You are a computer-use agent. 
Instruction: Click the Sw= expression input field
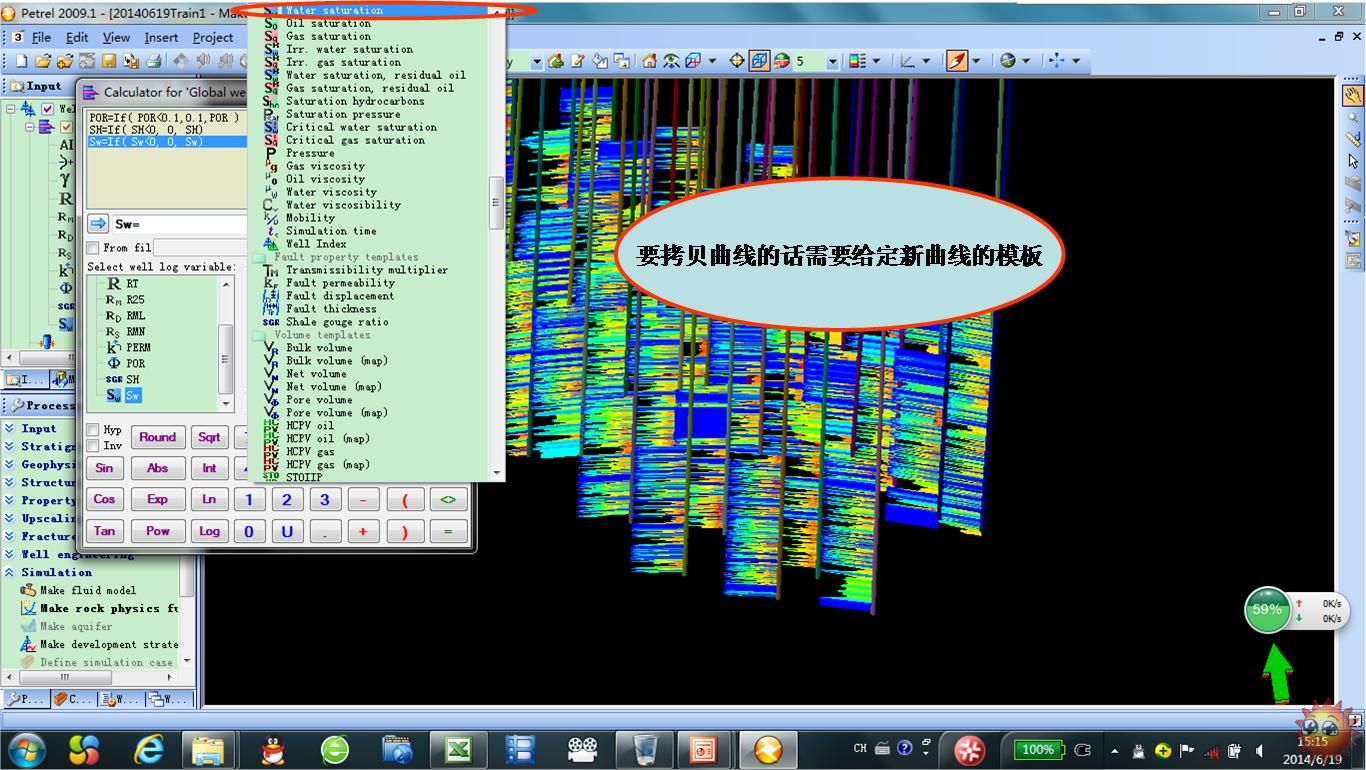point(179,224)
